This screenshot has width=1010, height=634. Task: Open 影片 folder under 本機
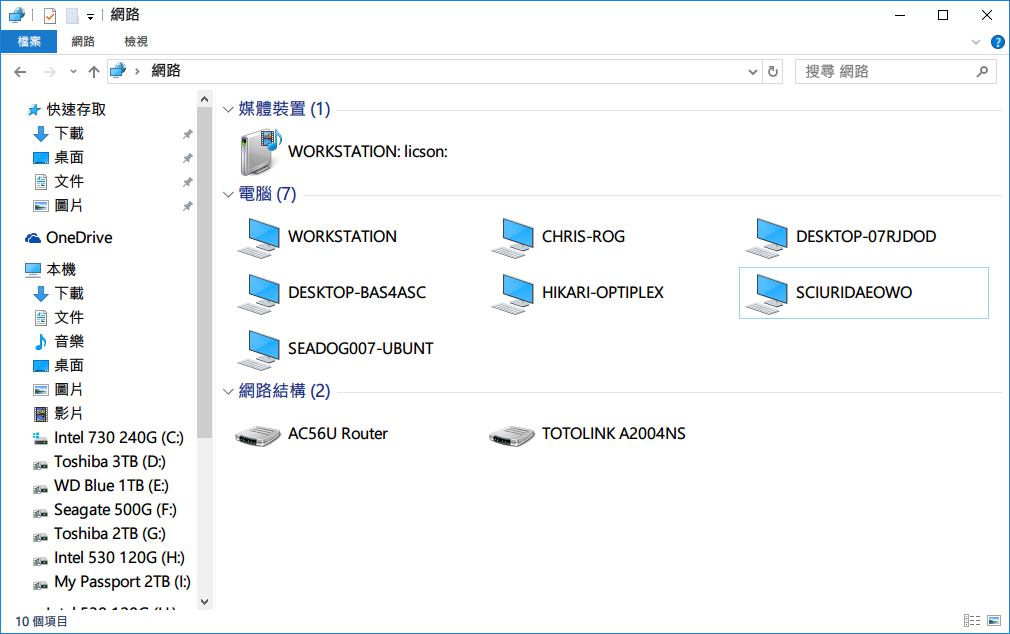tap(58, 414)
